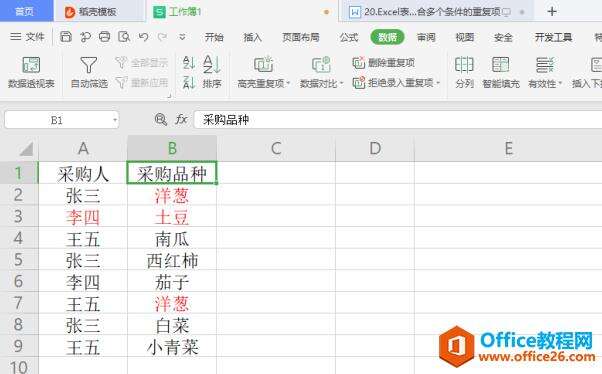The height and width of the screenshot is (374, 602).
Task: Click the zoom magnifier icon by formula bar
Action: point(160,120)
